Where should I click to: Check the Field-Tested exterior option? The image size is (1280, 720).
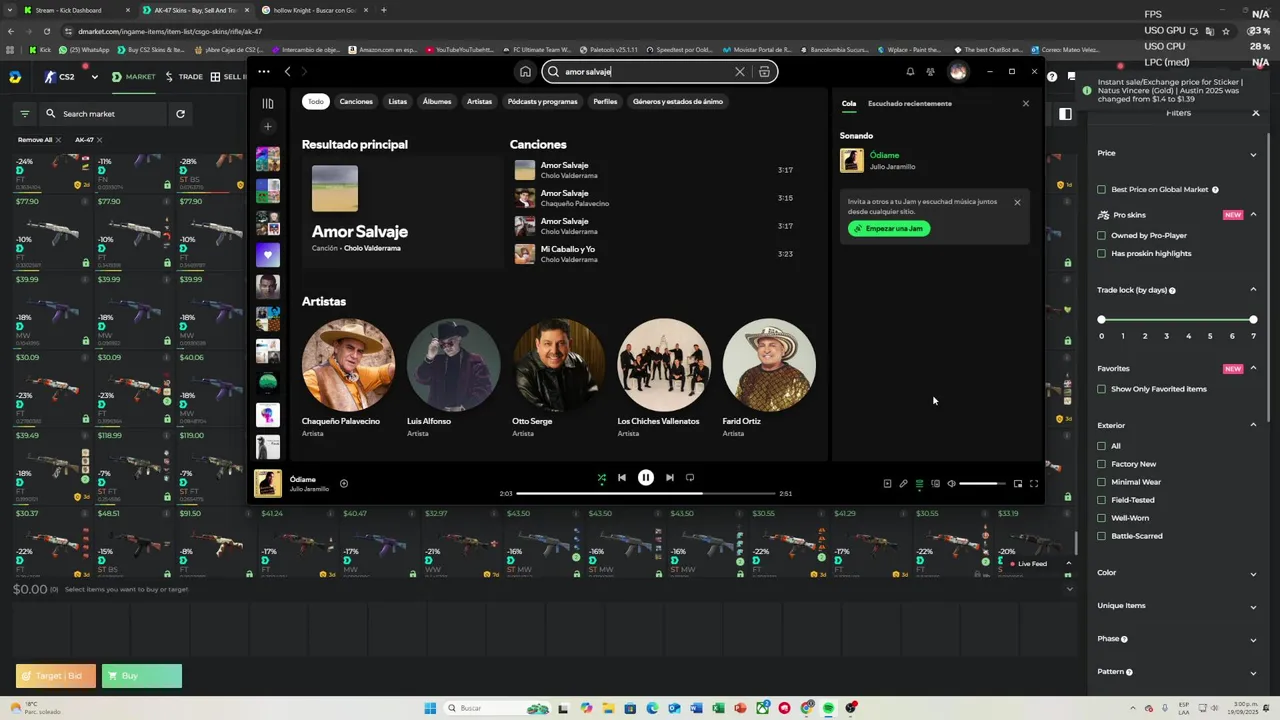1102,500
